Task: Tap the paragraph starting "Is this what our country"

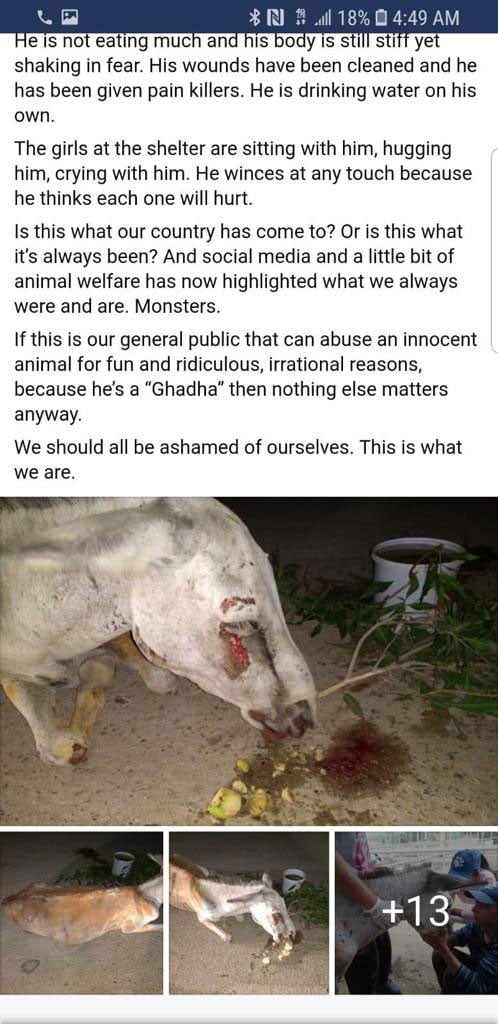Action: (x=238, y=269)
